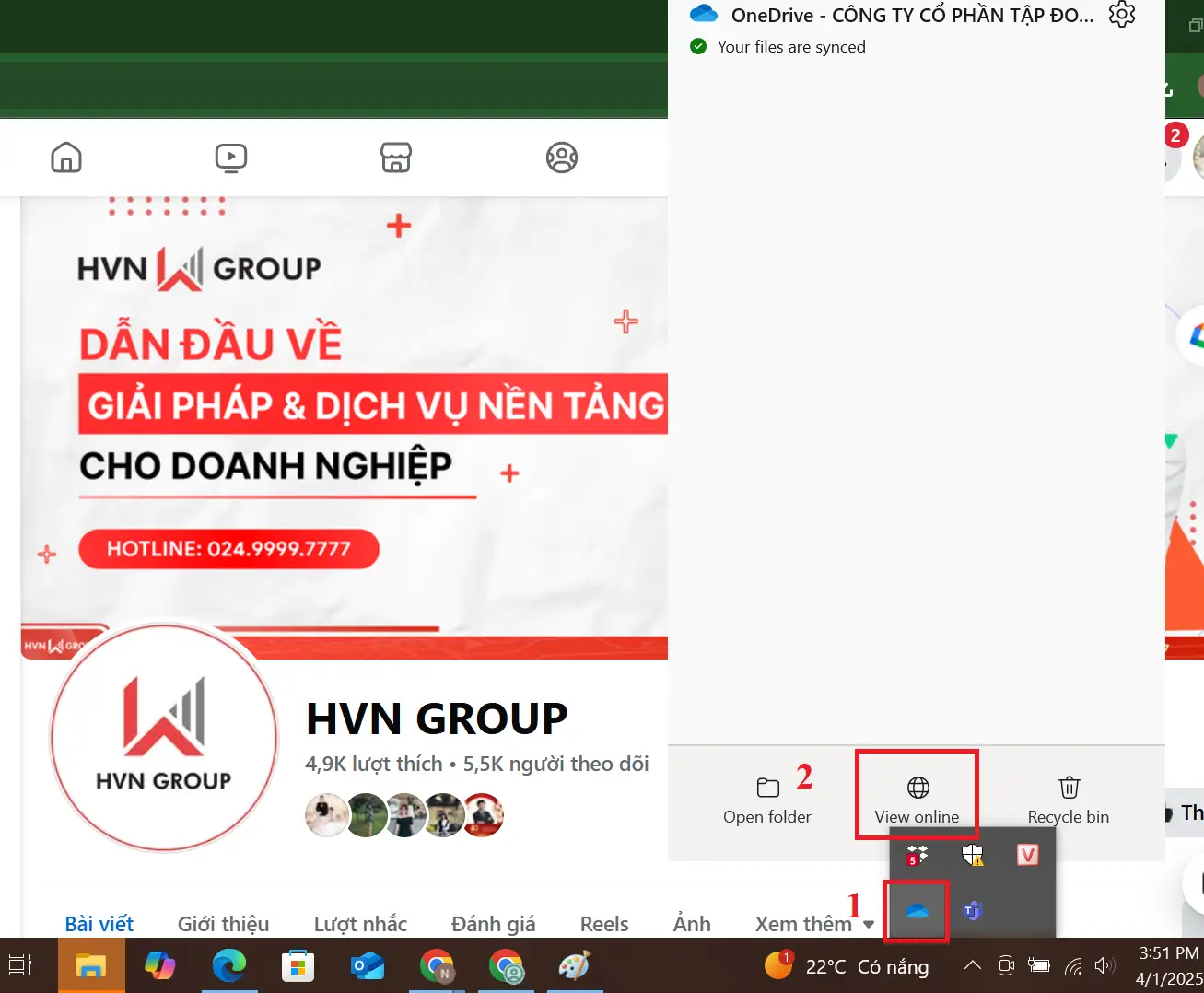The image size is (1204, 993).
Task: Open OneDrive settings gear
Action: coord(1121,15)
